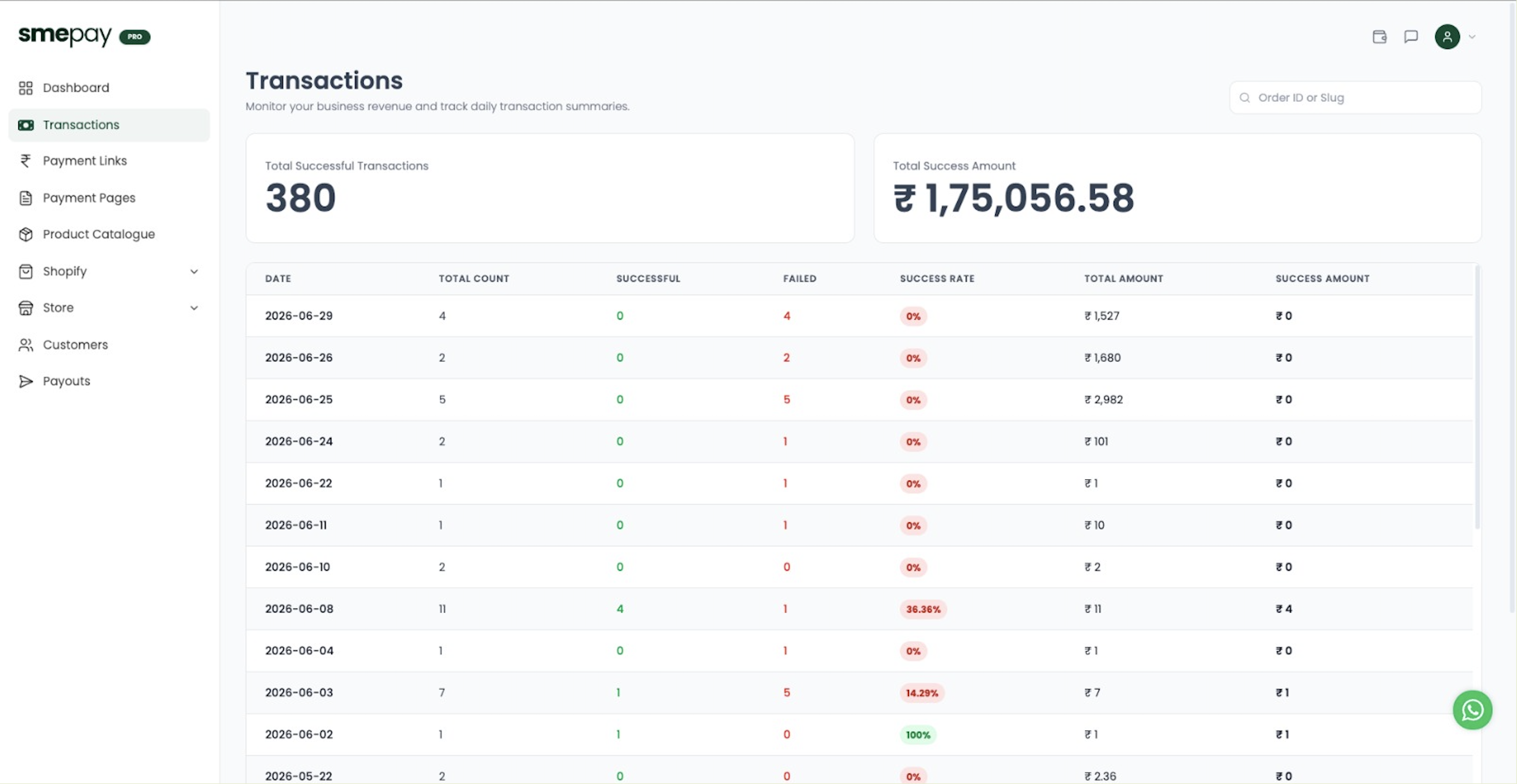Viewport: 1517px width, 784px height.
Task: Click the Transactions cash icon
Action: coord(25,125)
